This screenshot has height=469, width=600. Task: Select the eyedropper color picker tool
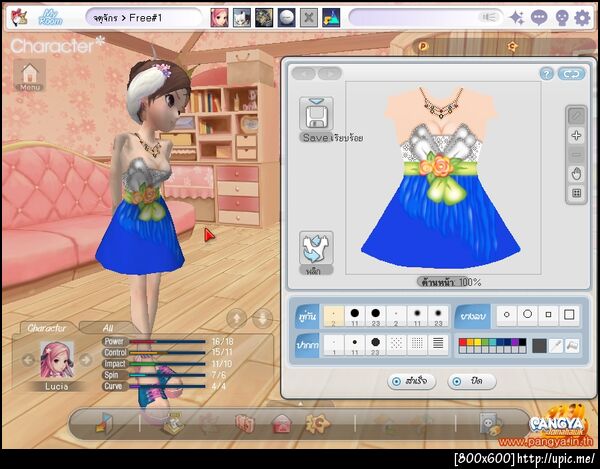(555, 346)
